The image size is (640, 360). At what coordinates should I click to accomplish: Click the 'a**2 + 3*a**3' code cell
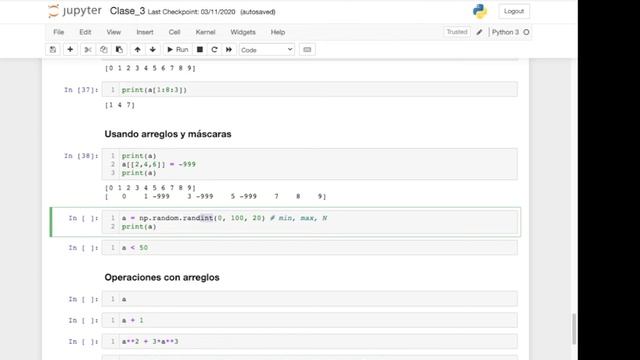pos(309,341)
